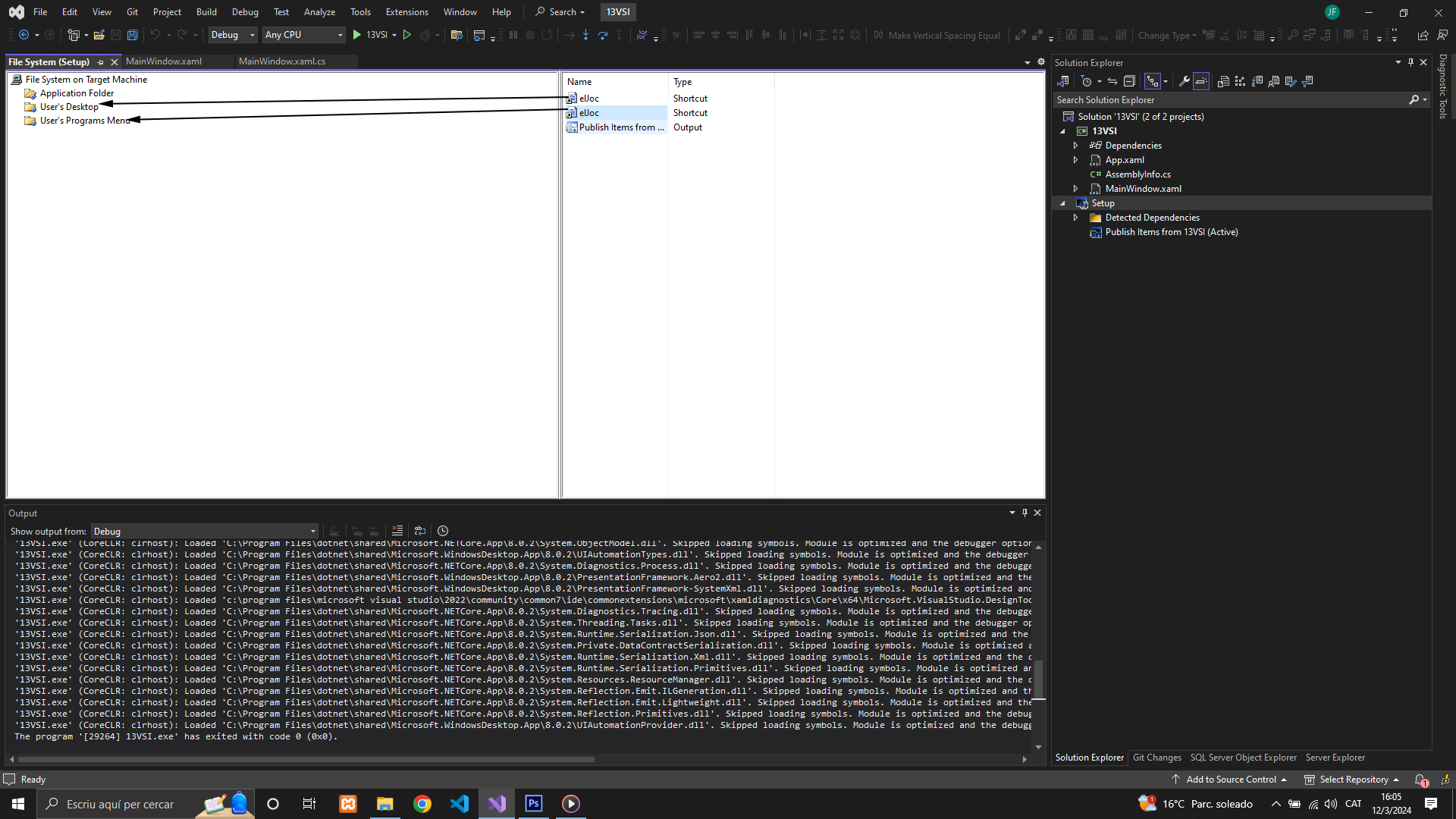Click Add to Source Control in status bar
This screenshot has width=1456, height=819.
[1231, 780]
